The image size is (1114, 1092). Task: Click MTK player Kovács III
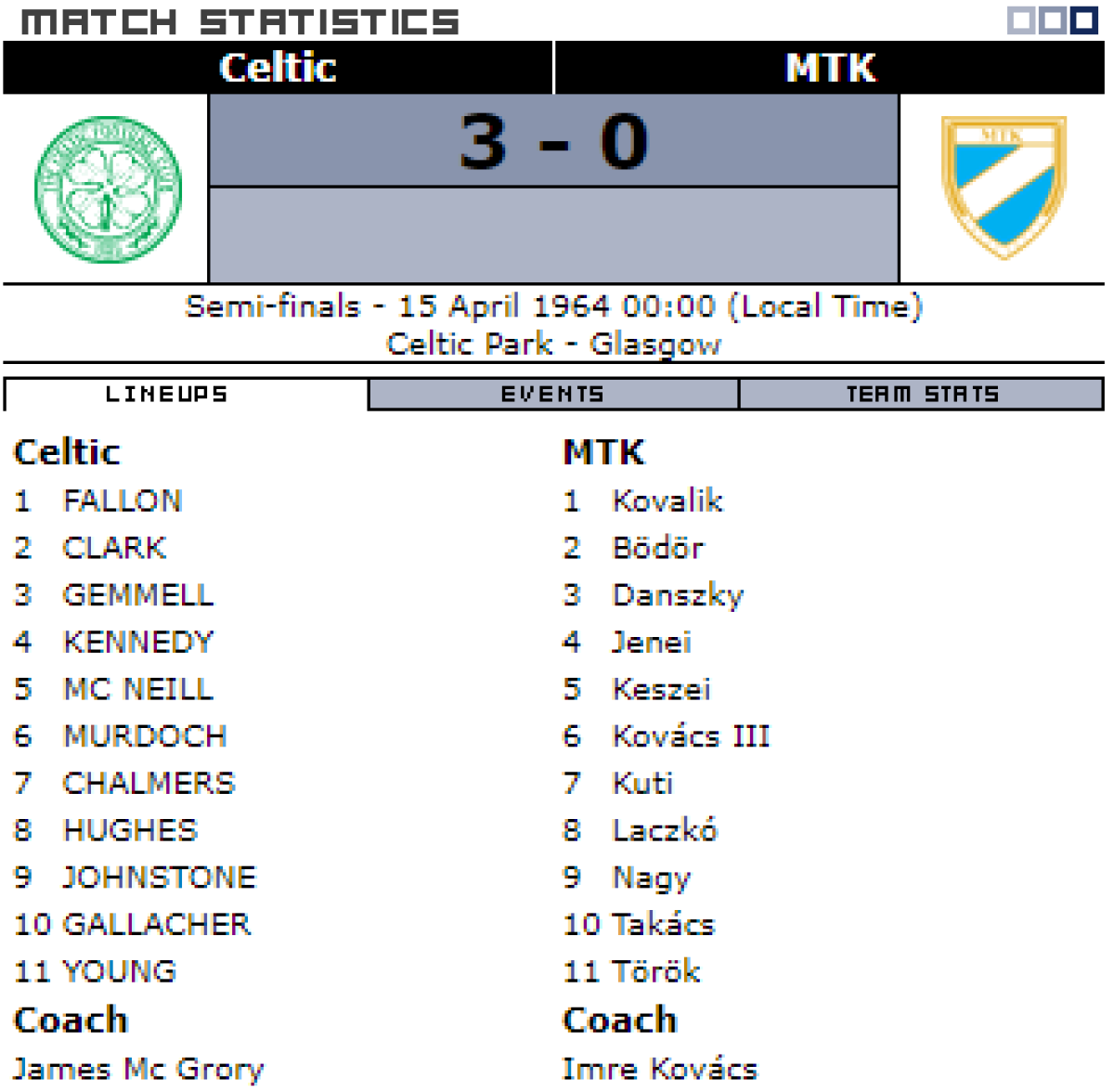691,736
